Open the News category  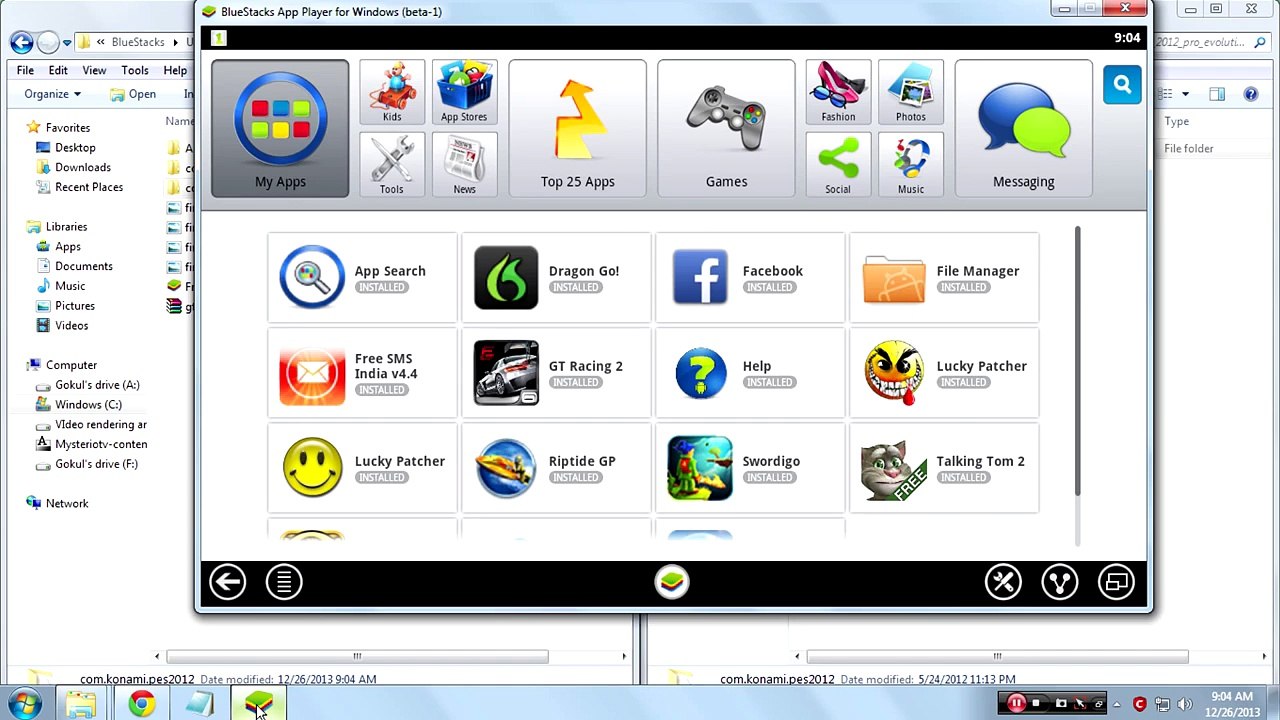(x=464, y=164)
